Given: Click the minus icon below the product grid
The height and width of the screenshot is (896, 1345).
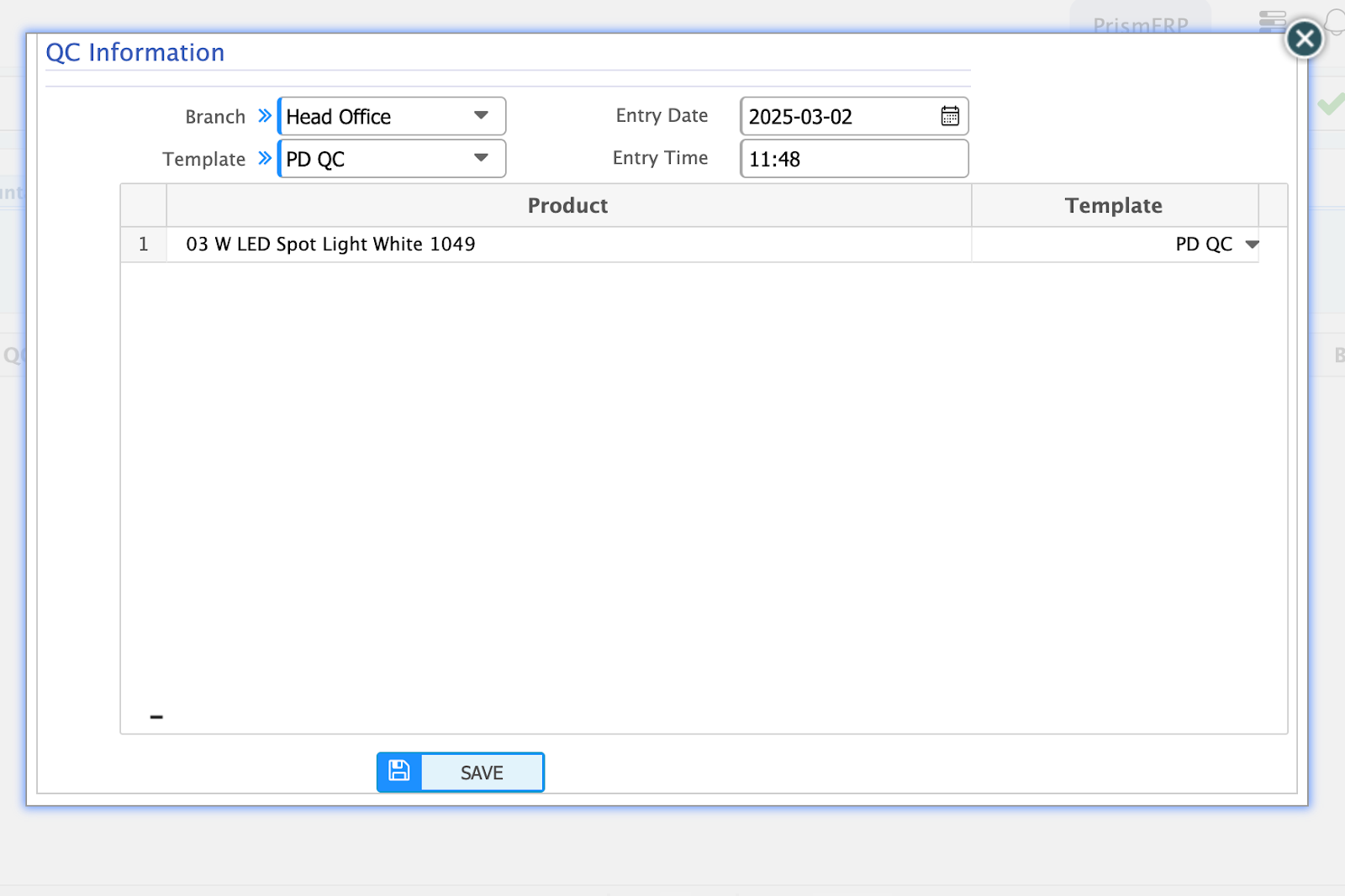Looking at the screenshot, I should (156, 717).
